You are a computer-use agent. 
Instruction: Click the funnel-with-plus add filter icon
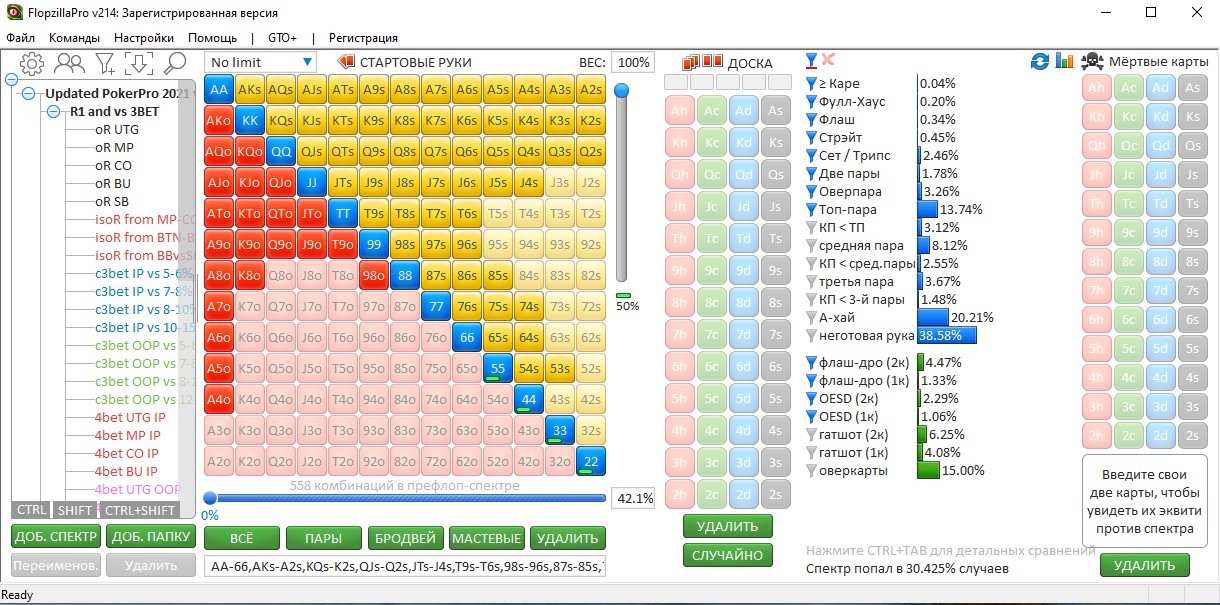point(105,64)
